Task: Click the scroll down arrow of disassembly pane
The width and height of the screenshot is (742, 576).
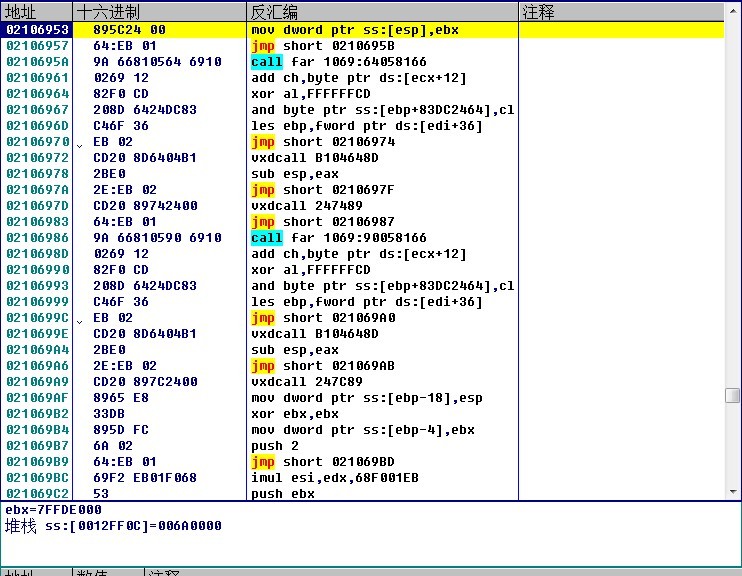Action: click(x=733, y=492)
